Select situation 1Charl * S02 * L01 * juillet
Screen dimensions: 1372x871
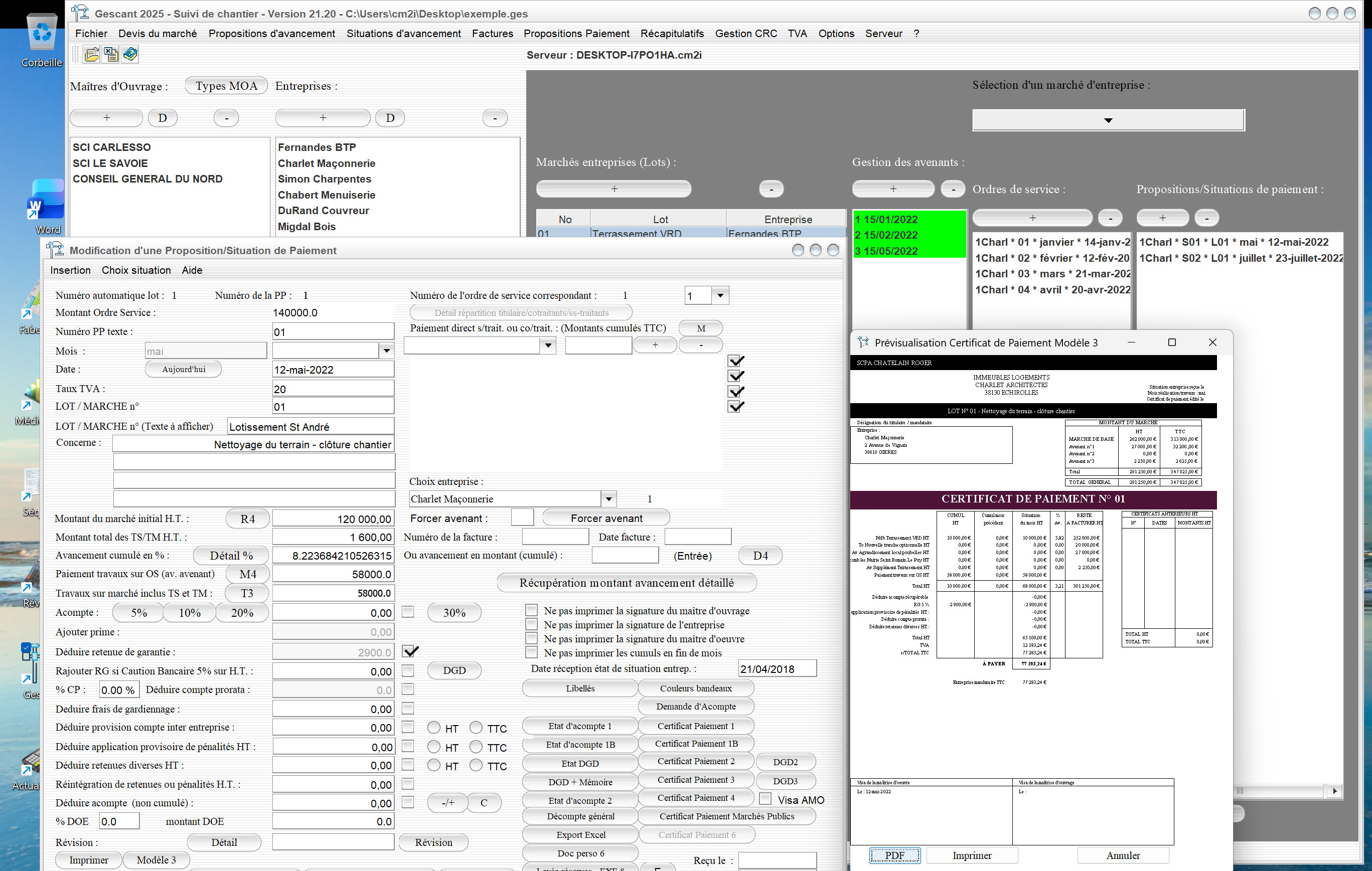click(x=1240, y=257)
